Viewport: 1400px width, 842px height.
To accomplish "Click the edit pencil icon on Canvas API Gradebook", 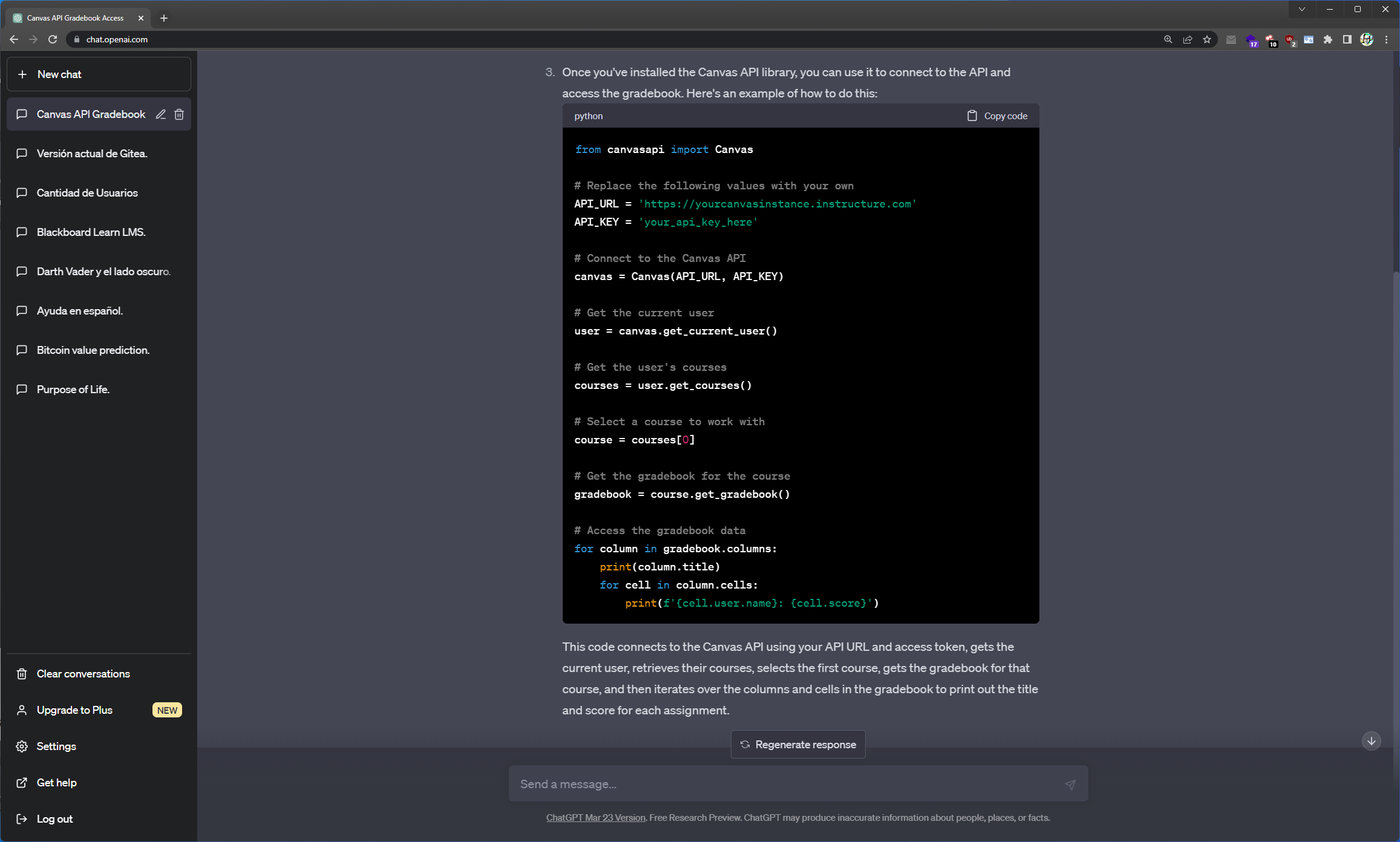I will coord(160,114).
